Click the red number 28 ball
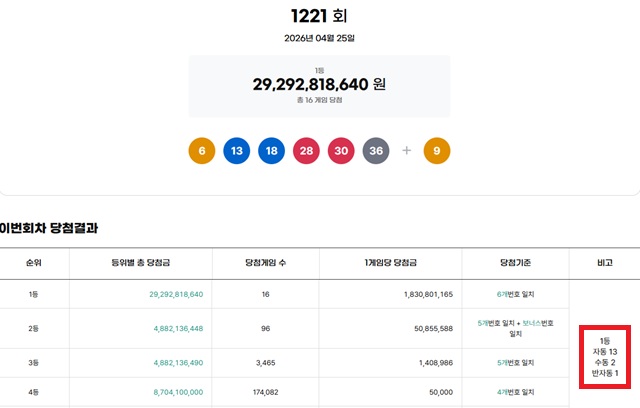 coord(307,151)
